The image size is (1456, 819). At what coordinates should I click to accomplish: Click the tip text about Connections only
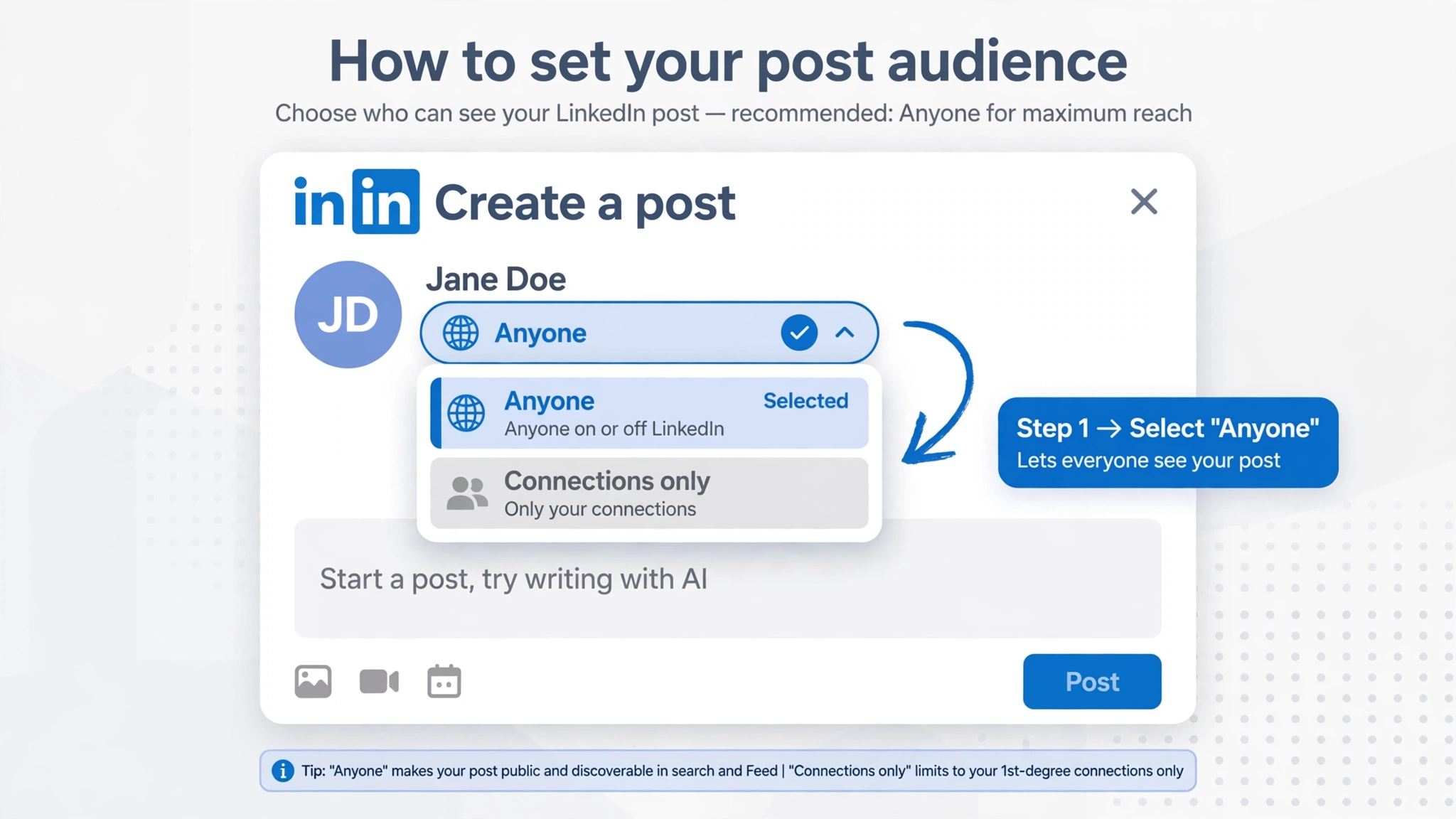tap(986, 771)
